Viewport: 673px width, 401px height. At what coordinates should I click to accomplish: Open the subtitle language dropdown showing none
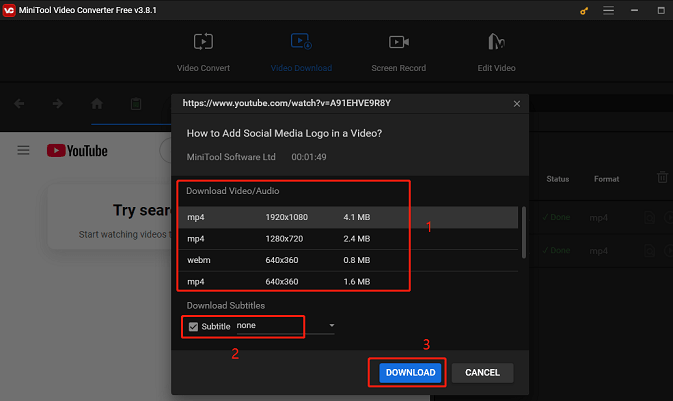[x=285, y=326]
